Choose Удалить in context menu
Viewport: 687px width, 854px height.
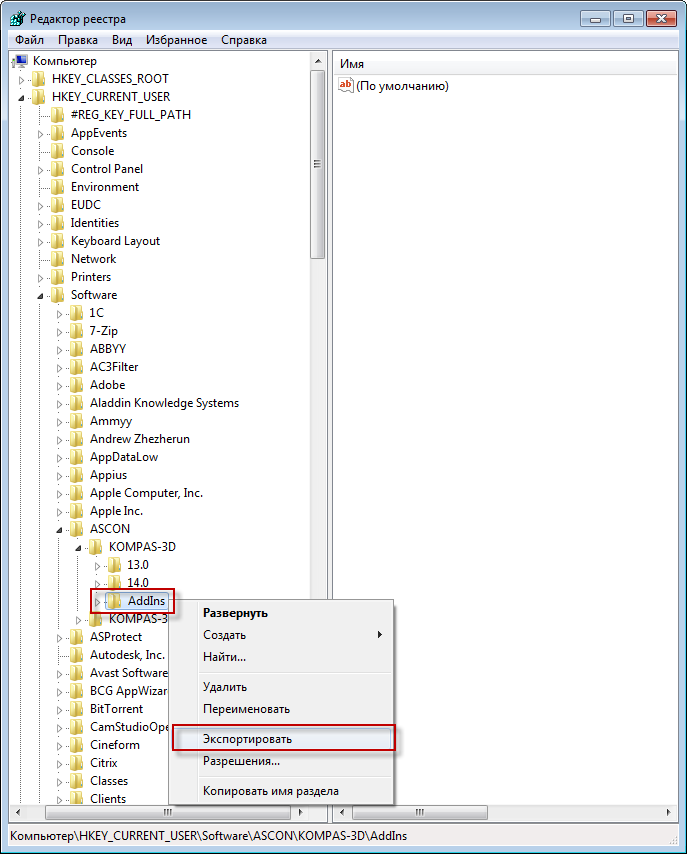[x=281, y=687]
